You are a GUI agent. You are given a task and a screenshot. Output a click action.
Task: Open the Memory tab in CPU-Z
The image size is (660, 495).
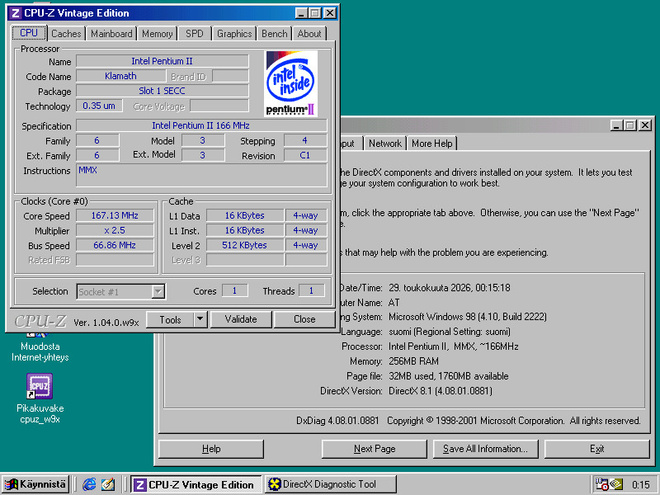pyautogui.click(x=157, y=34)
